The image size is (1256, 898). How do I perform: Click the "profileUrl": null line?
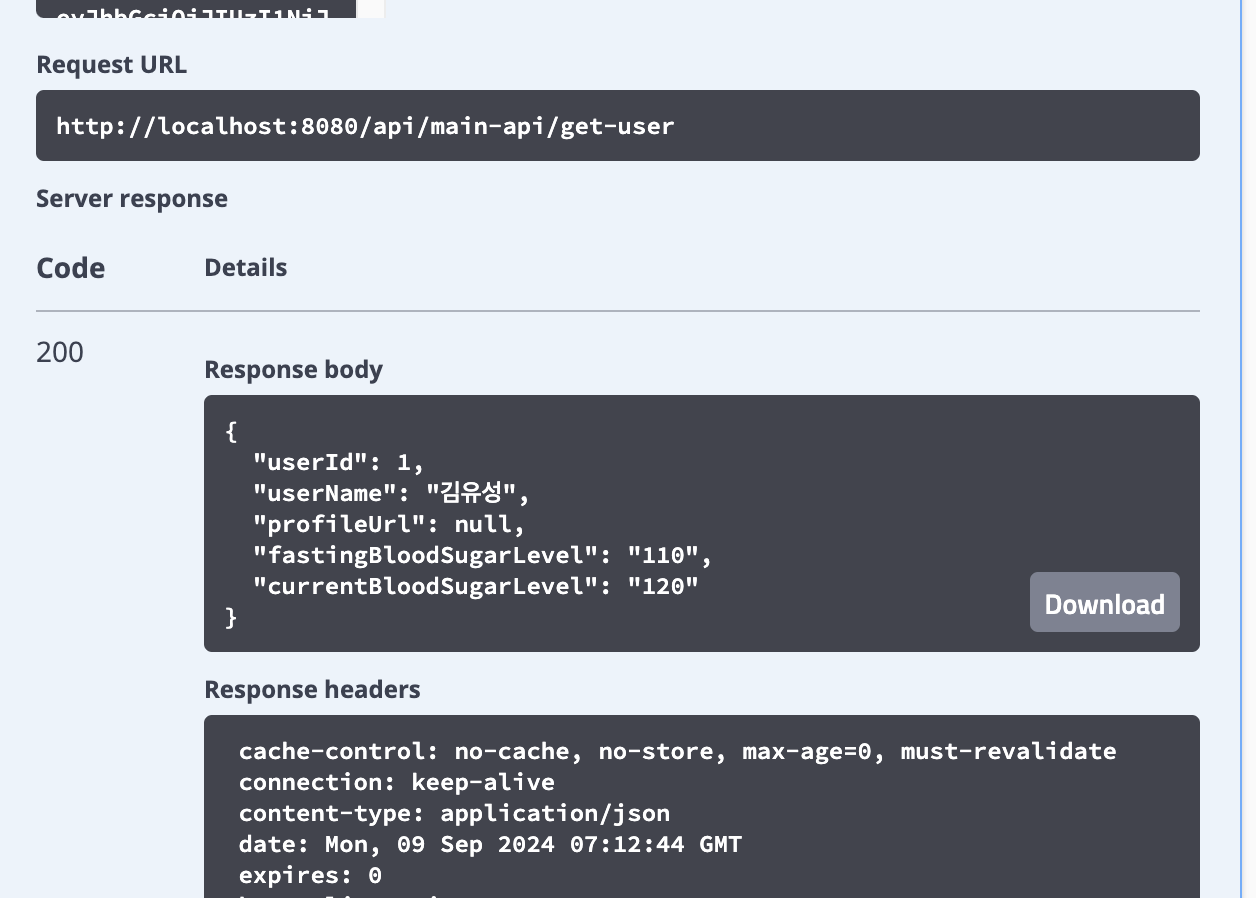(x=389, y=524)
